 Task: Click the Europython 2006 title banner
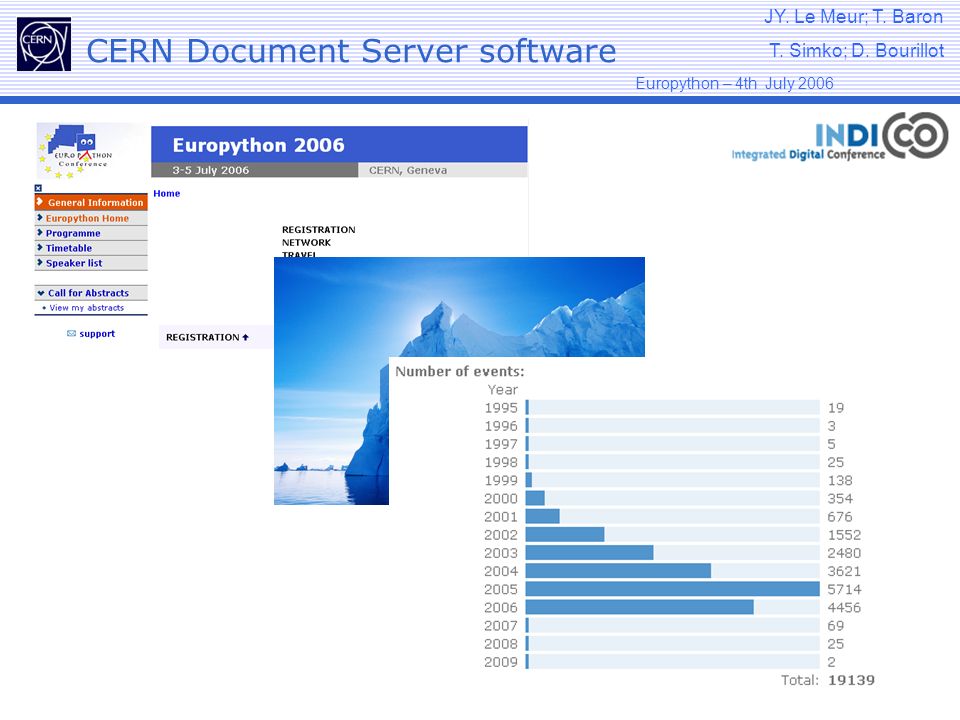click(339, 144)
